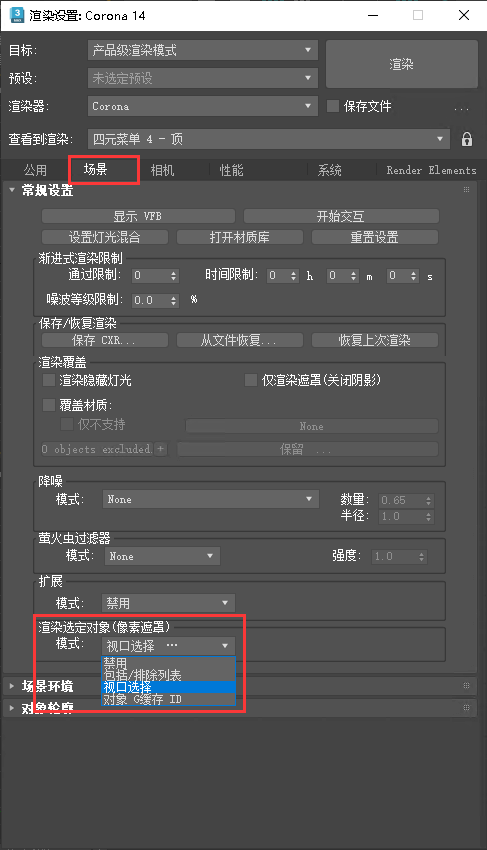Switch to the 相机 tab
487x850 pixels.
[x=162, y=170]
